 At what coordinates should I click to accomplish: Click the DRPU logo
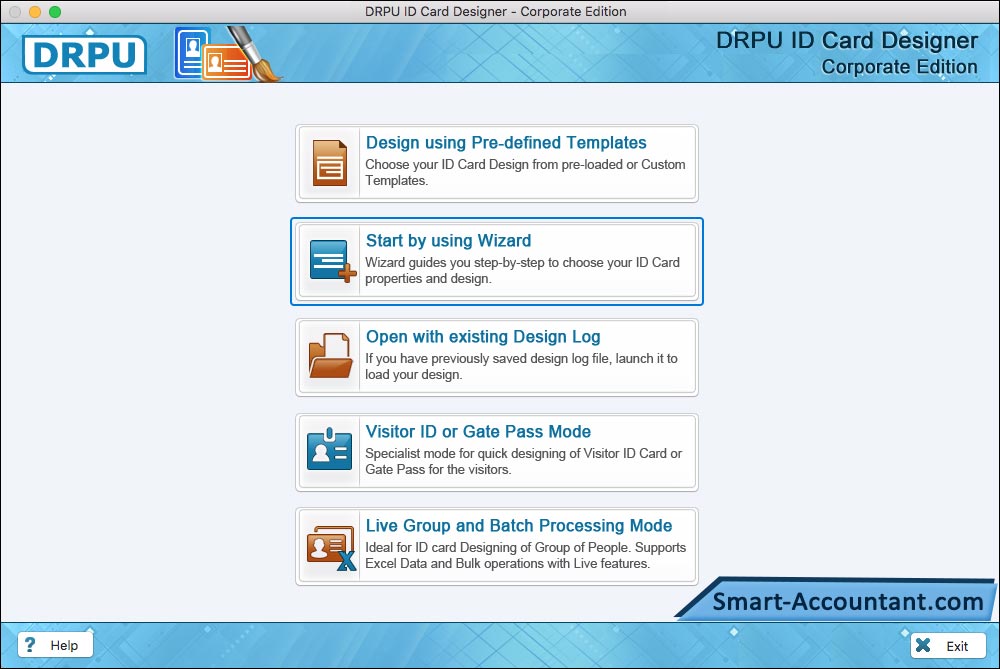84,54
